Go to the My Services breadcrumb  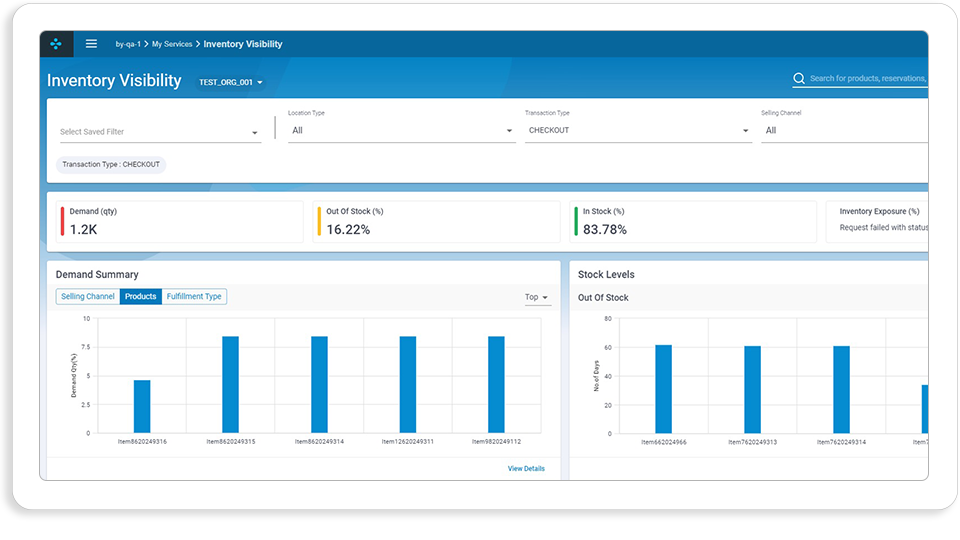click(x=172, y=44)
